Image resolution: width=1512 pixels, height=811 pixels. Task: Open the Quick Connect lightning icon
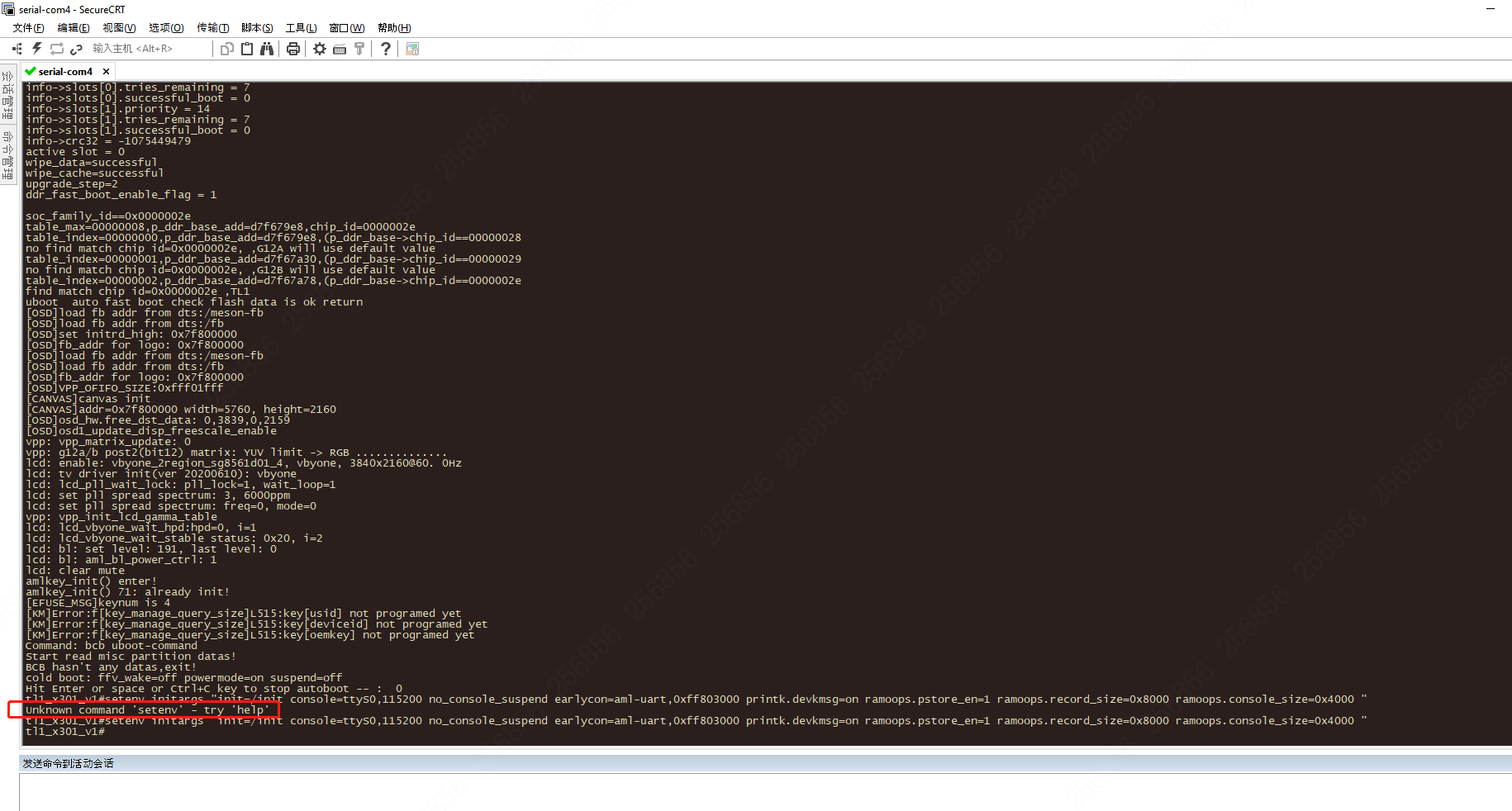click(x=36, y=48)
